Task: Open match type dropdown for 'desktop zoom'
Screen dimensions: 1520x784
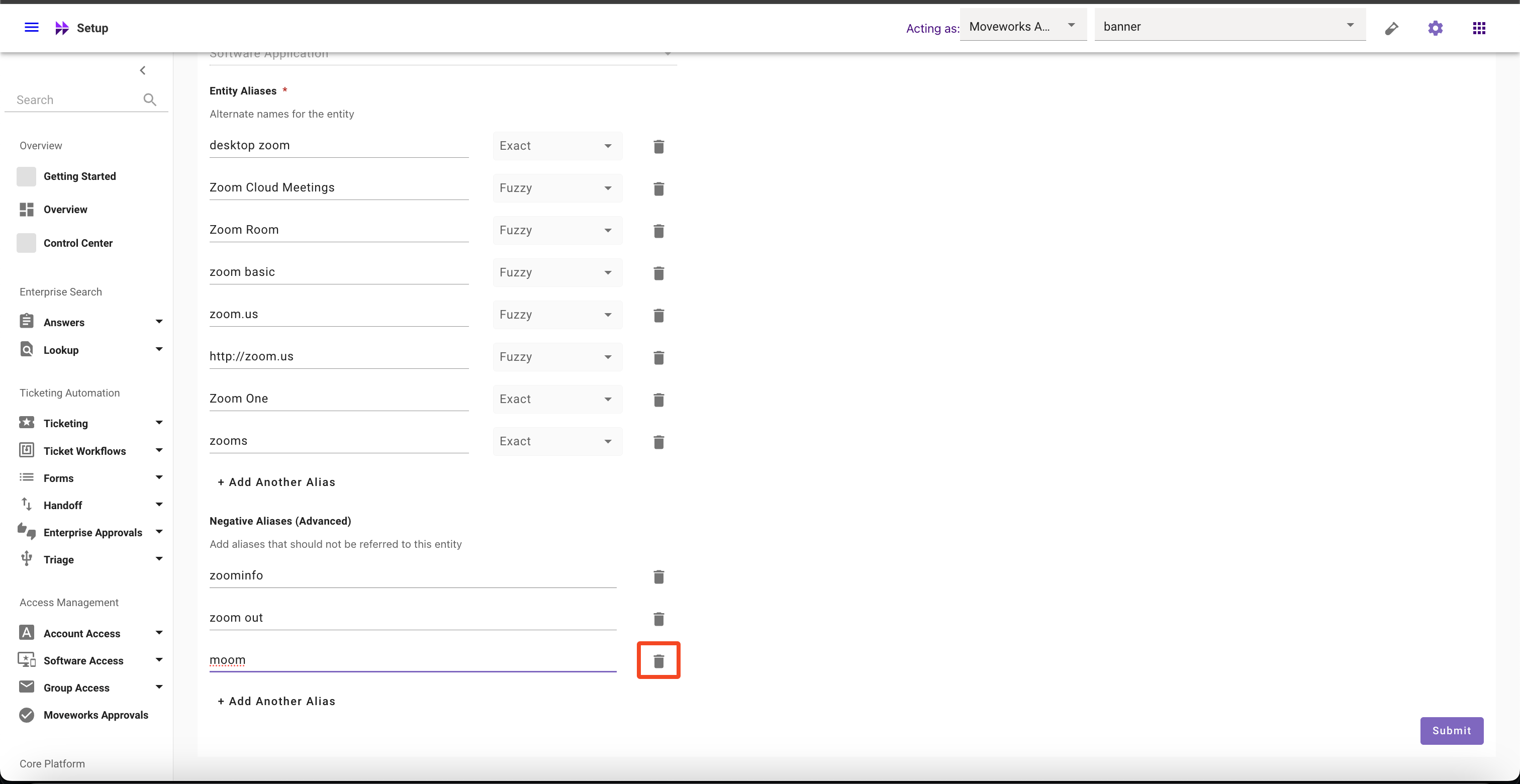Action: click(557, 146)
